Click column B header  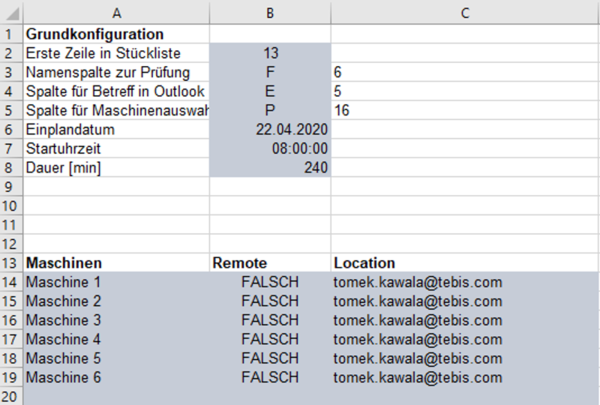[x=270, y=12]
